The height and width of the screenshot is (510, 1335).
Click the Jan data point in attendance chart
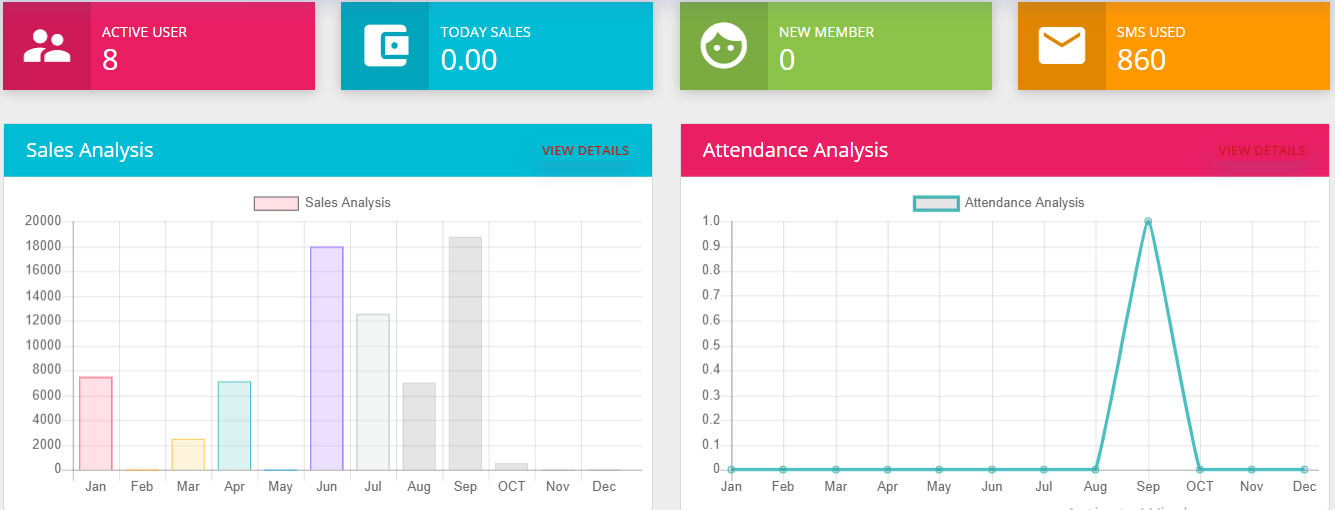pos(731,469)
